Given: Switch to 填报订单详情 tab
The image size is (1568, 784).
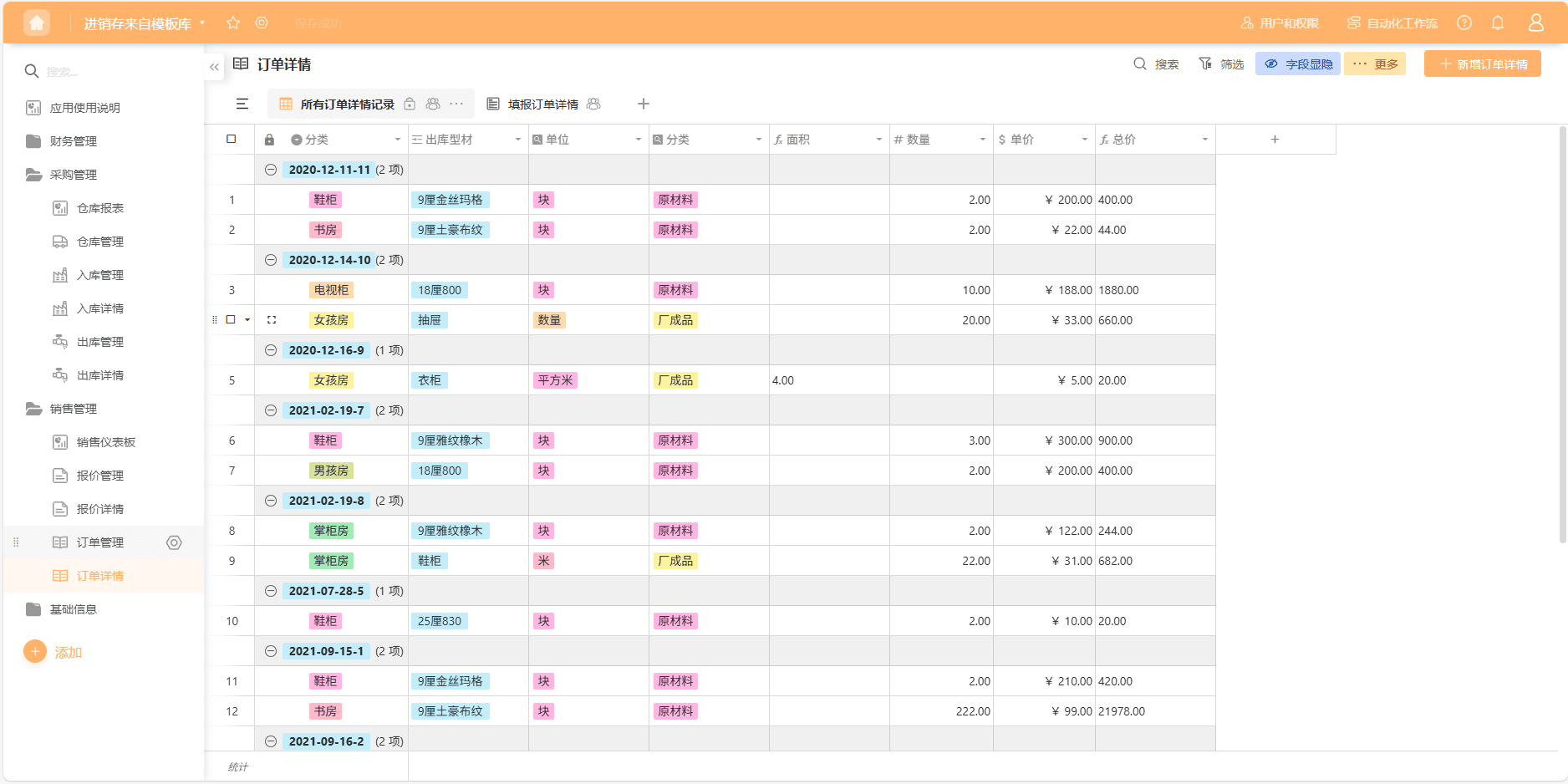Looking at the screenshot, I should tap(542, 104).
